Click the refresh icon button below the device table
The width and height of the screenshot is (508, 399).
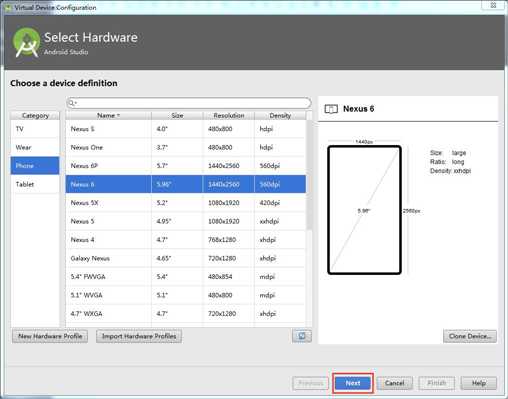click(x=302, y=336)
